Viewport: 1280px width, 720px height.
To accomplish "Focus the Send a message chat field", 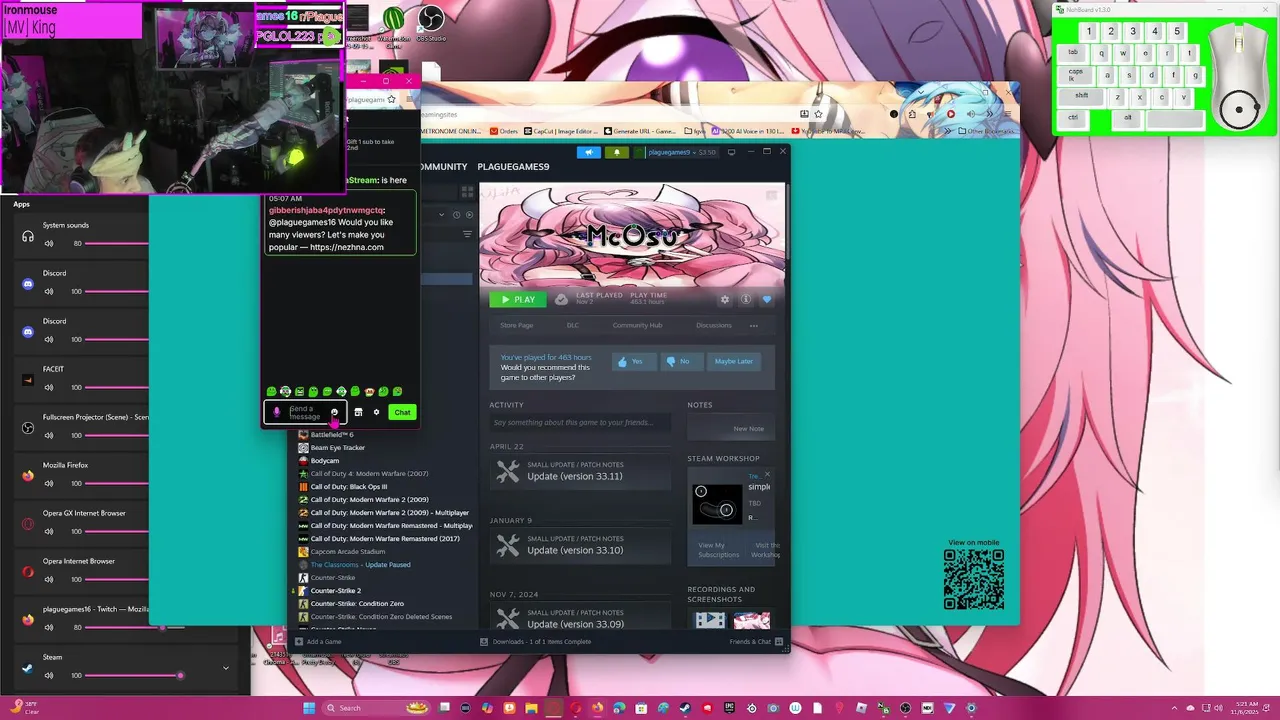I will (x=305, y=412).
